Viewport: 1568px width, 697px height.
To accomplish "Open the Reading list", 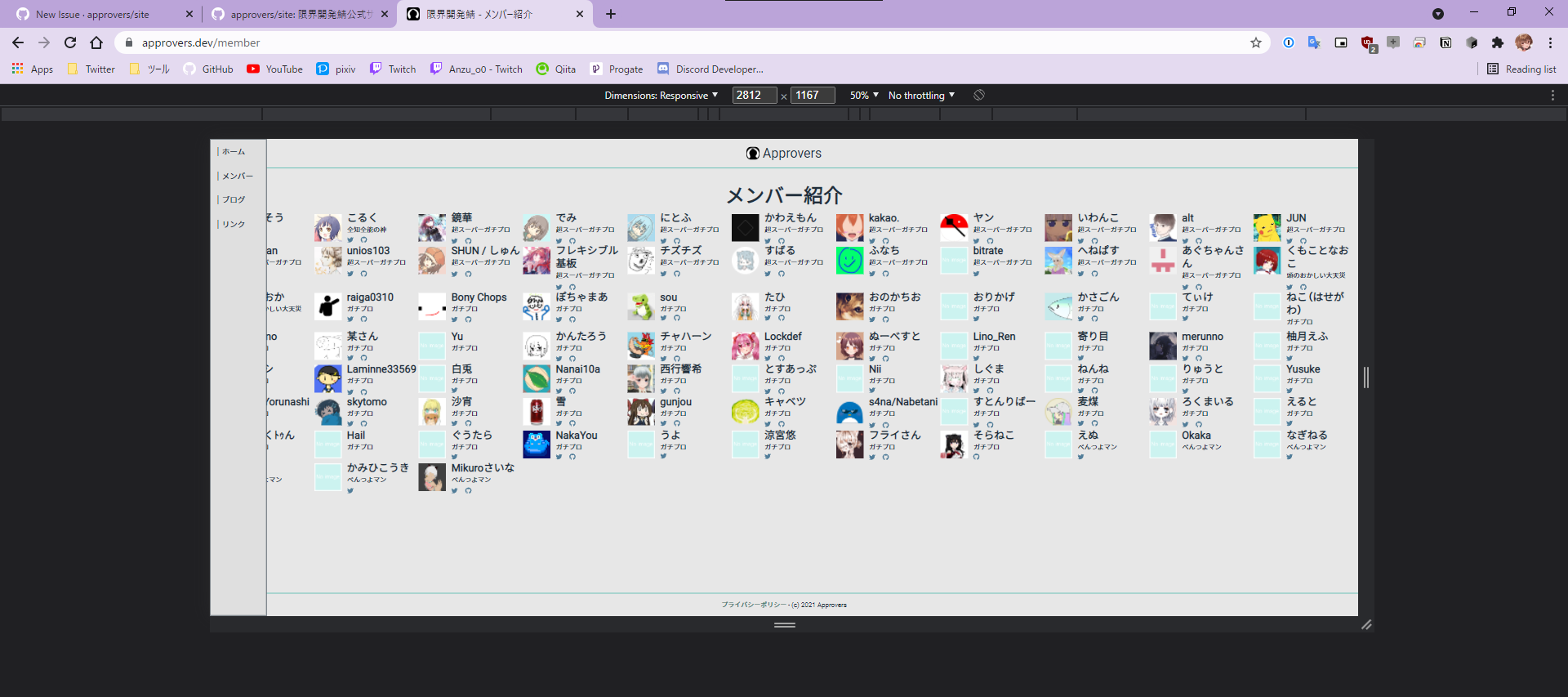I will click(1521, 69).
